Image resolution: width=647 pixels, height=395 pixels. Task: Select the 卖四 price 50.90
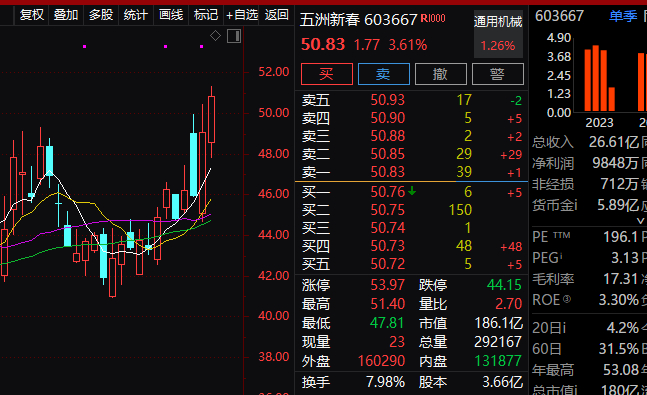pyautogui.click(x=387, y=118)
